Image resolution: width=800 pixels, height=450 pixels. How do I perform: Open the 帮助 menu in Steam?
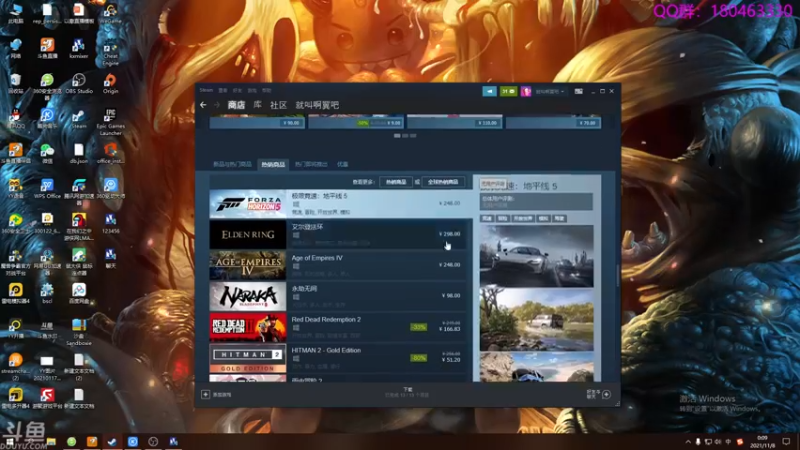[x=267, y=90]
